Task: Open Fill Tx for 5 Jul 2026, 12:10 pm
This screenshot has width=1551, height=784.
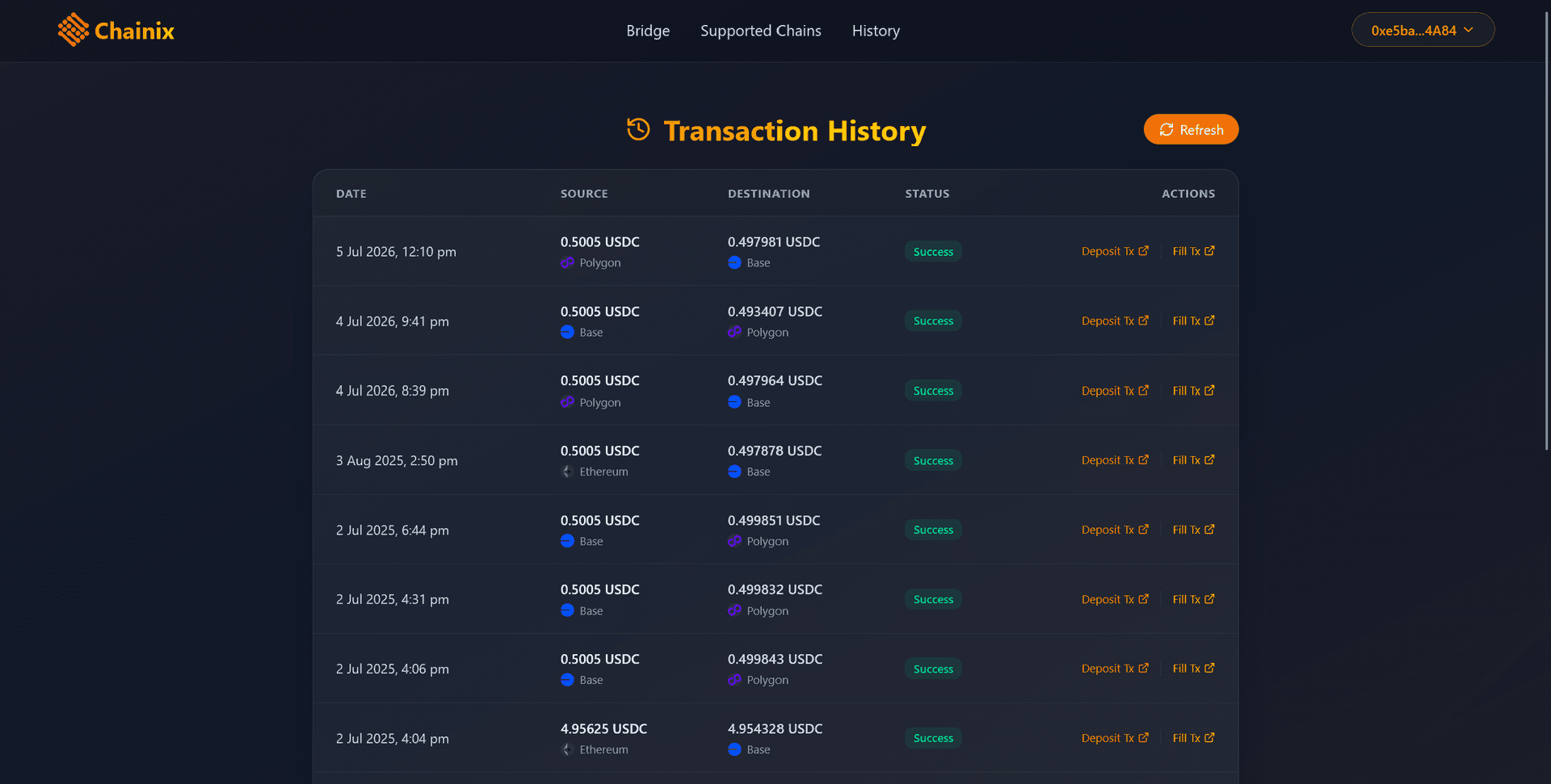Action: (x=1193, y=251)
